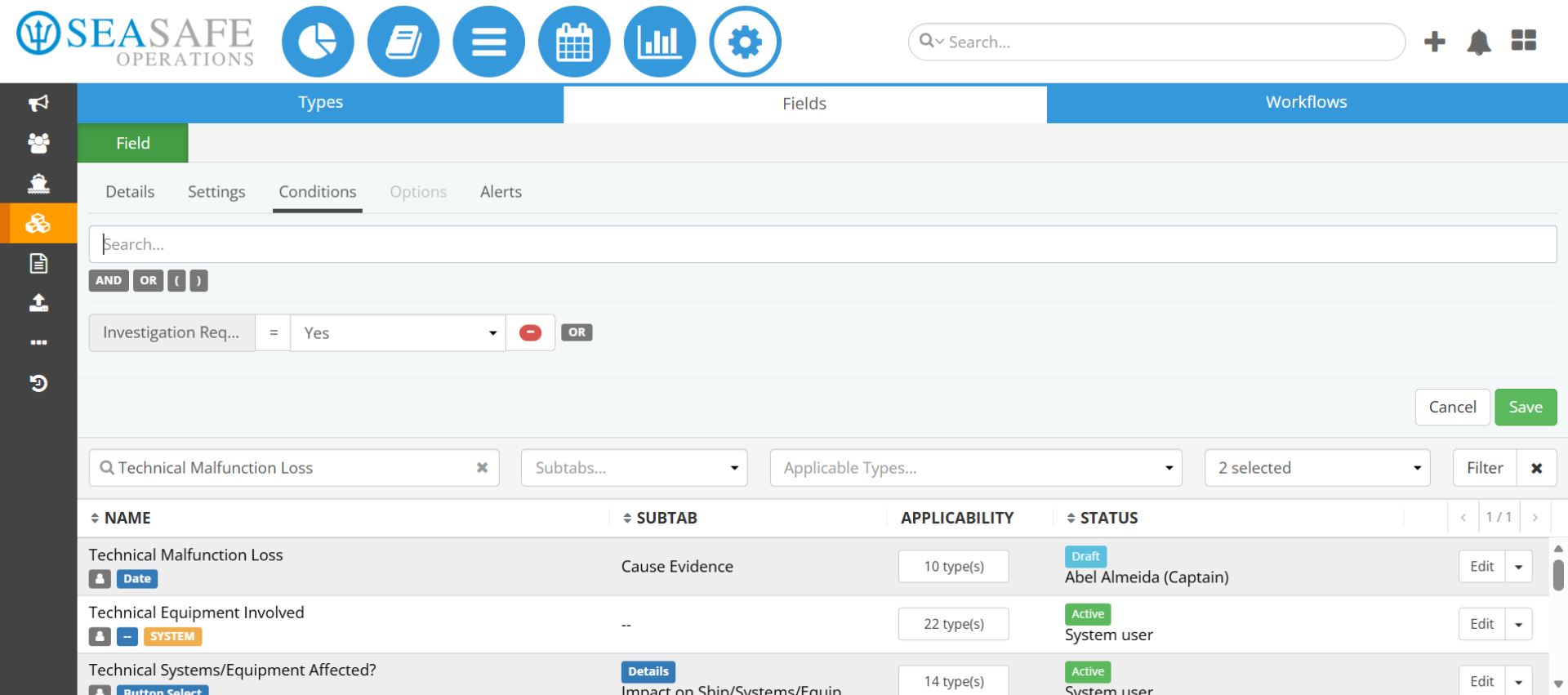Sort table by Name column

point(120,518)
